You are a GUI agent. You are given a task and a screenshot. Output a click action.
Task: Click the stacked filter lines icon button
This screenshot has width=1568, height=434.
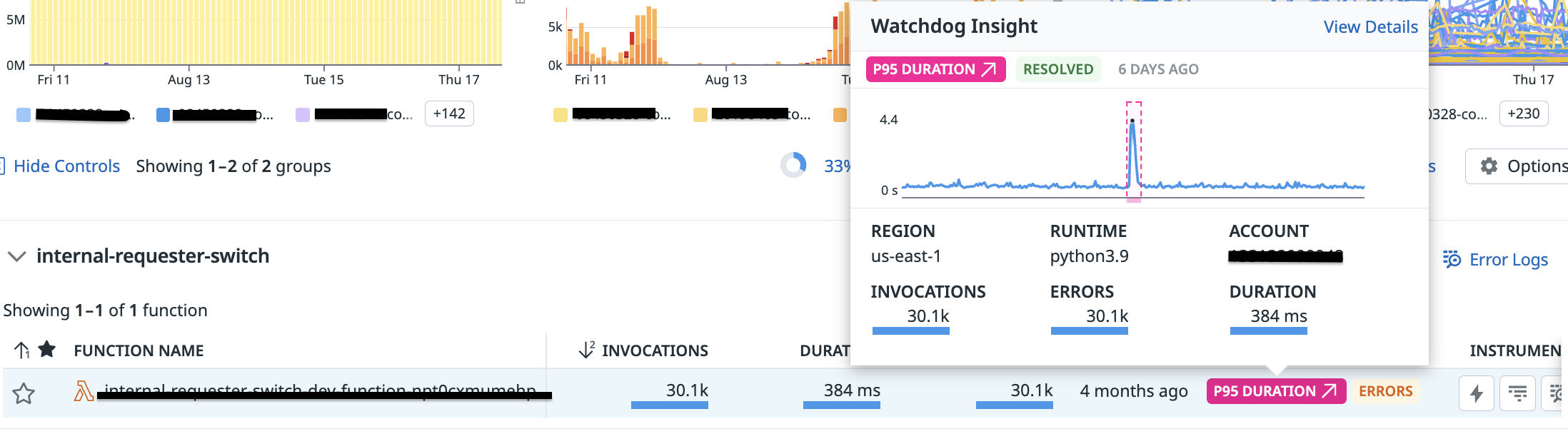(x=1517, y=393)
